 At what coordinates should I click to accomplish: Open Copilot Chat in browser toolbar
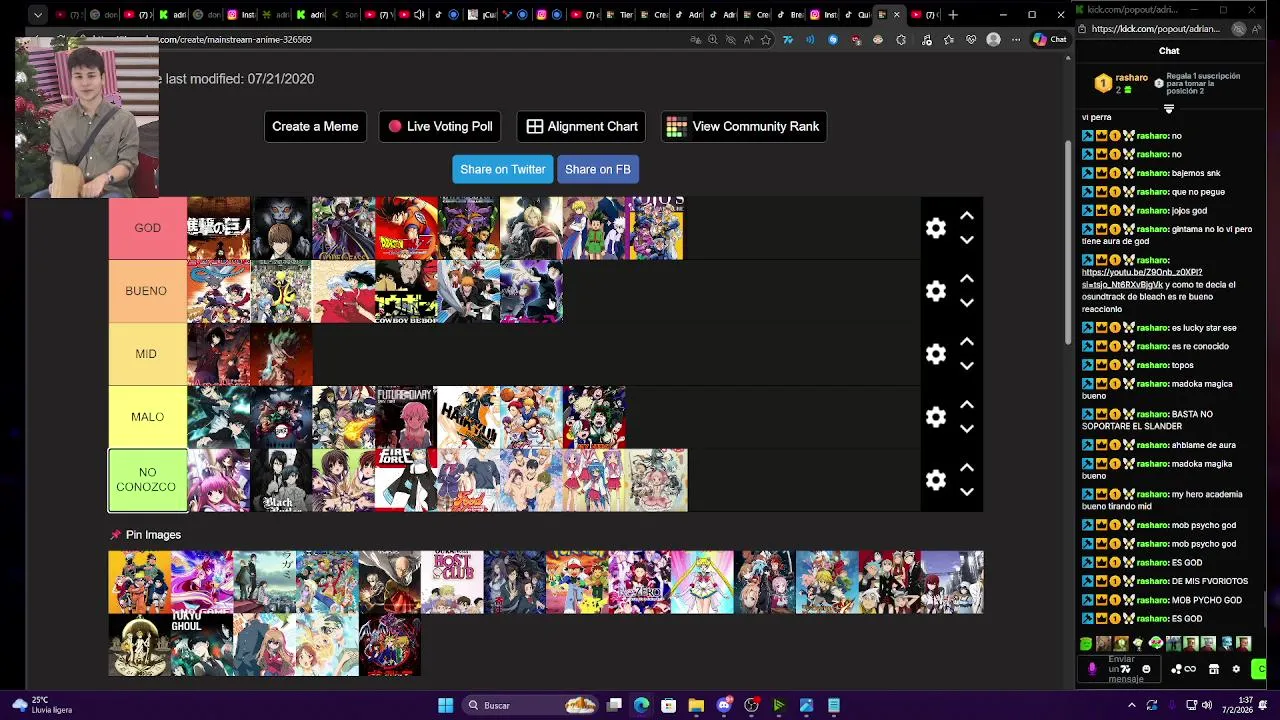point(1050,40)
